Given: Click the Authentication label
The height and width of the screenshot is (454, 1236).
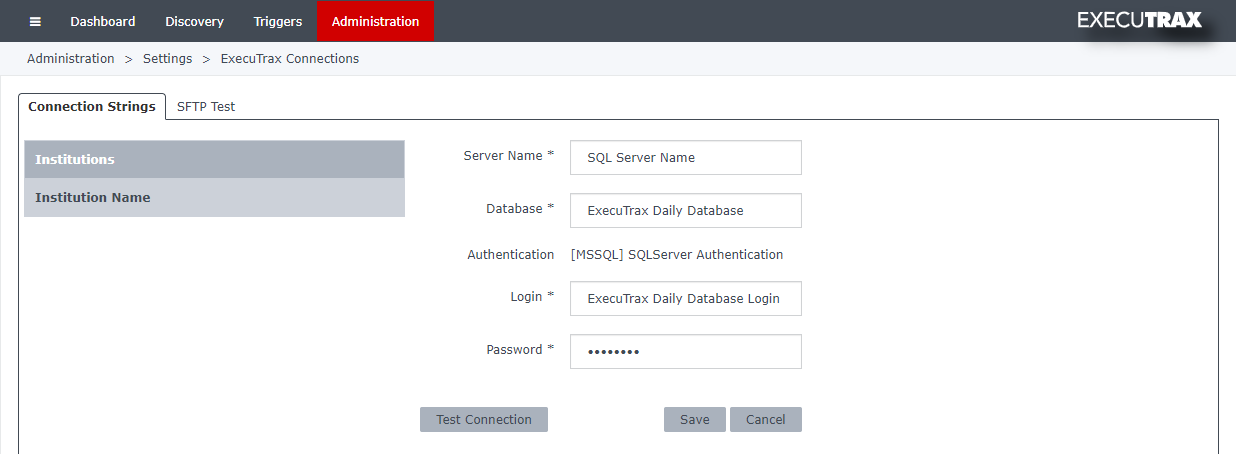Looking at the screenshot, I should click(511, 255).
